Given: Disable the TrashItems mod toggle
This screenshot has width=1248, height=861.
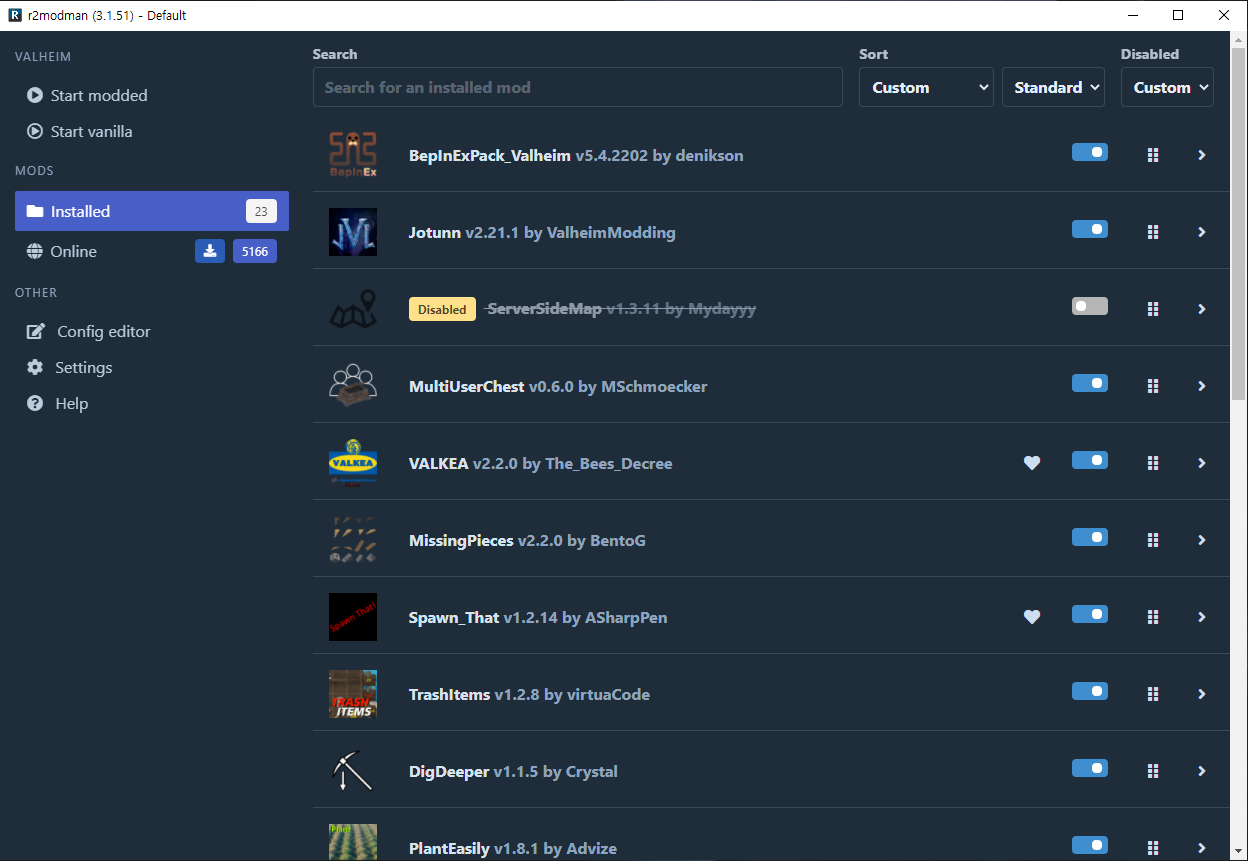Looking at the screenshot, I should click(1090, 691).
